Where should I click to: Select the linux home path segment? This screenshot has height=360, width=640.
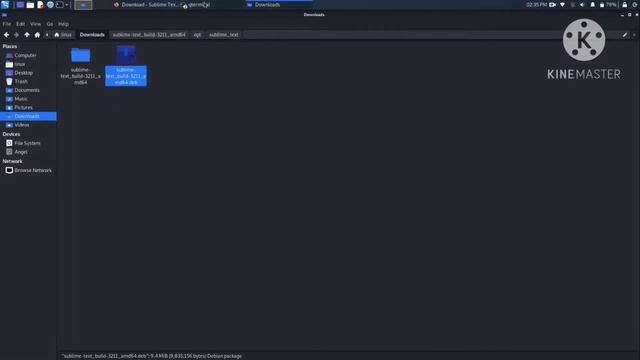63,35
